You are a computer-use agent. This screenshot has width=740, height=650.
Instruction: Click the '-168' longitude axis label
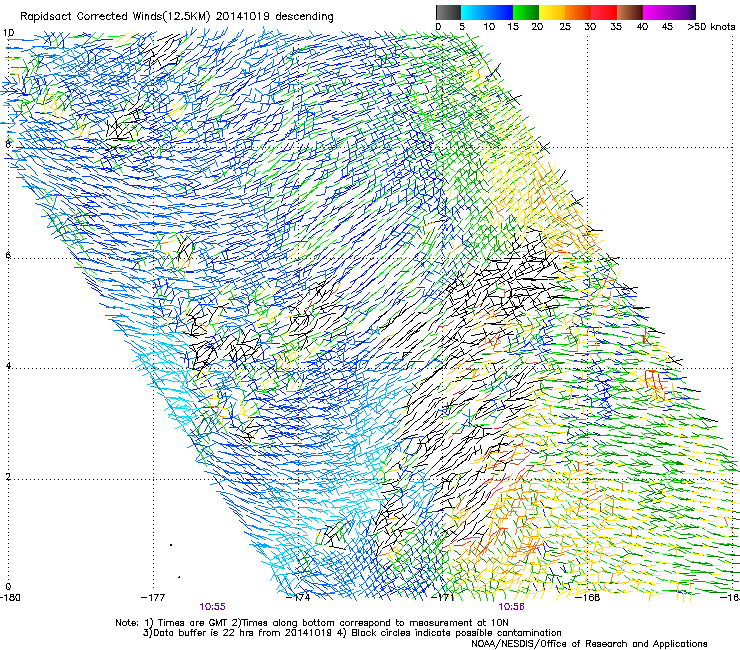click(589, 598)
